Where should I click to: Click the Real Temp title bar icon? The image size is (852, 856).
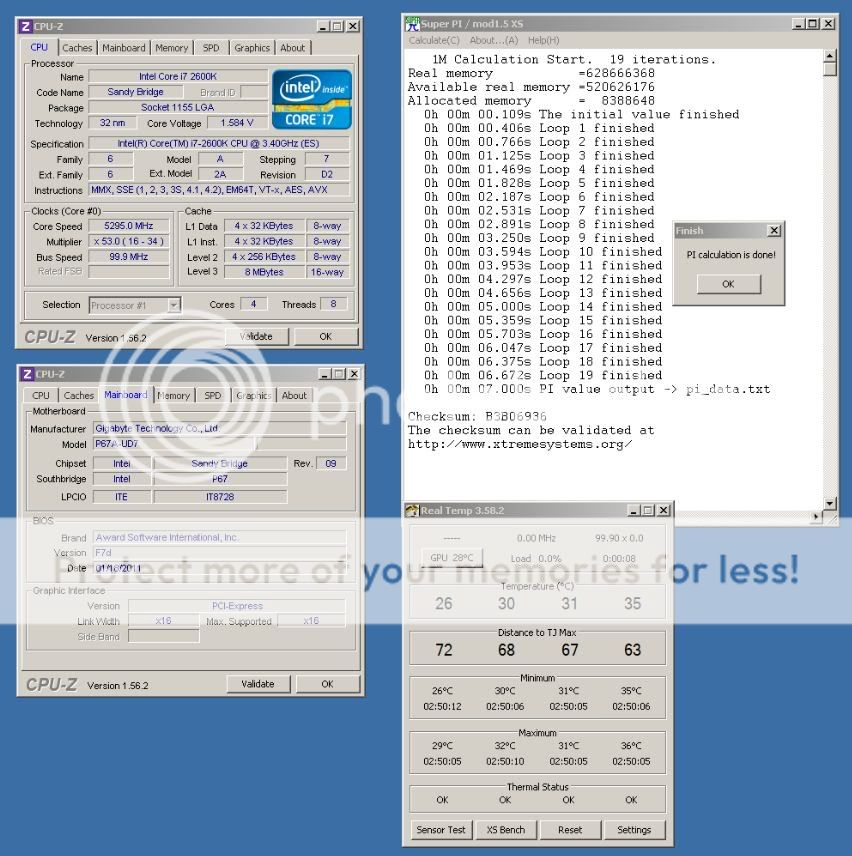click(412, 510)
